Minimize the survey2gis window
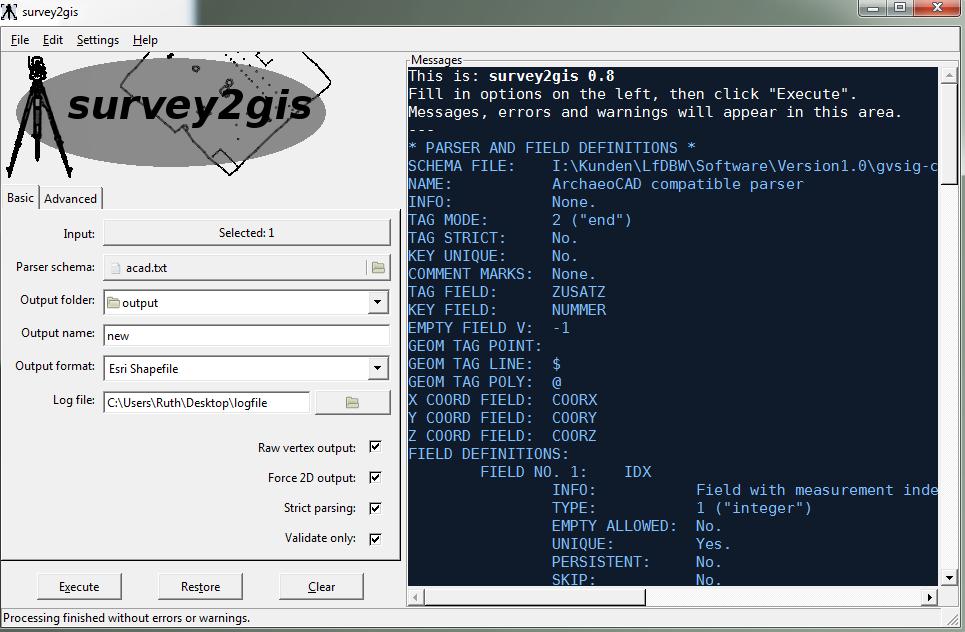The image size is (965, 632). click(x=873, y=8)
